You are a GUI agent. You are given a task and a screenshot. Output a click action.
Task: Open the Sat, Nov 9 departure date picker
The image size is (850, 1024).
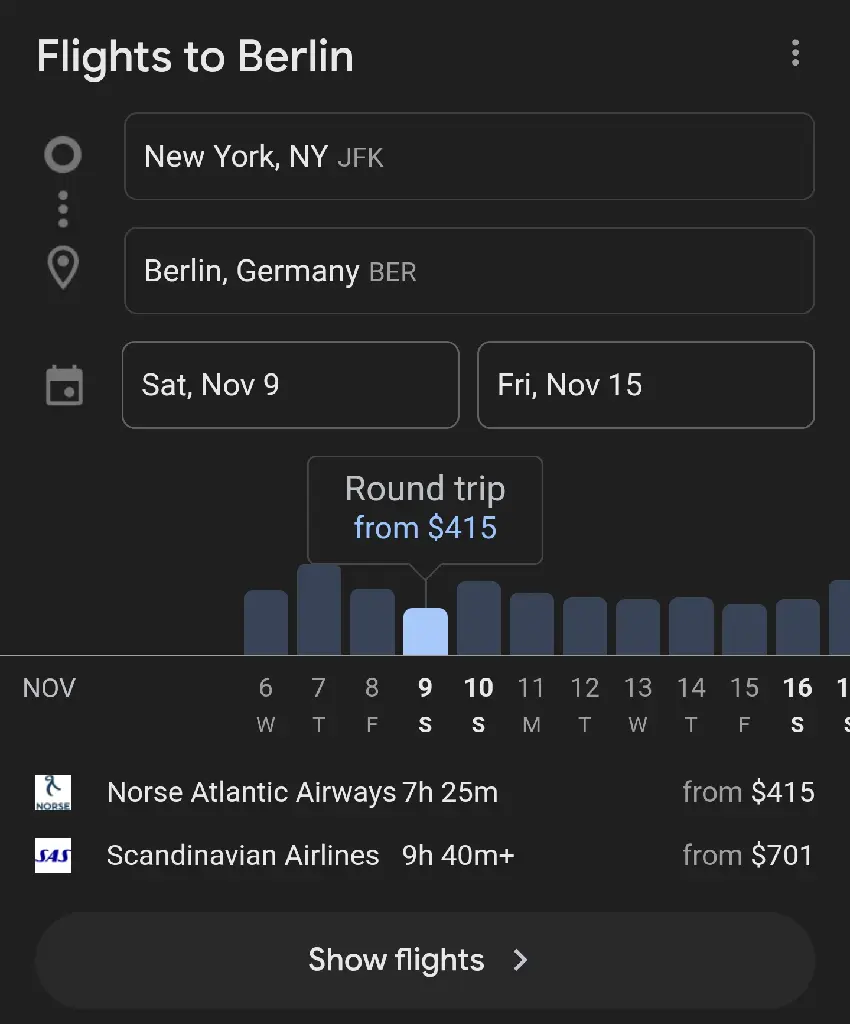click(x=291, y=385)
